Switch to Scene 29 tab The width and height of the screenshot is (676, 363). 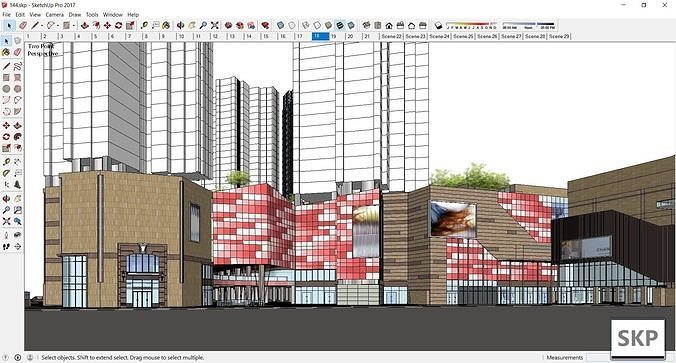click(x=559, y=37)
